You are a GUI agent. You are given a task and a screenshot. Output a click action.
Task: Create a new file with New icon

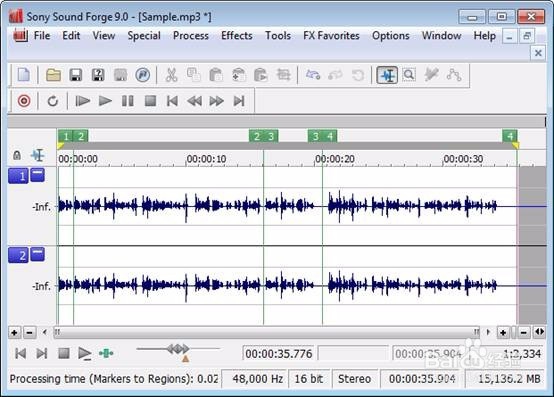pos(24,75)
